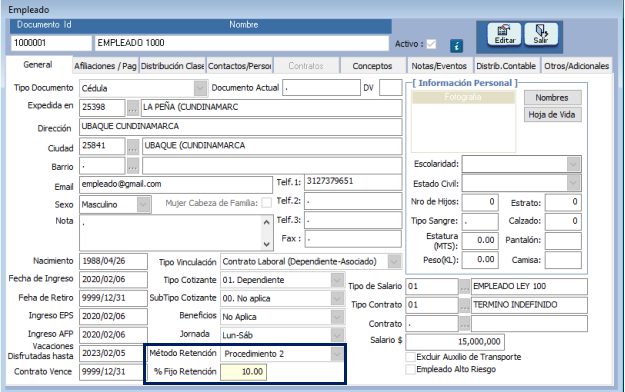Click the Camisa size field
The height and width of the screenshot is (392, 625).
(x=563, y=260)
